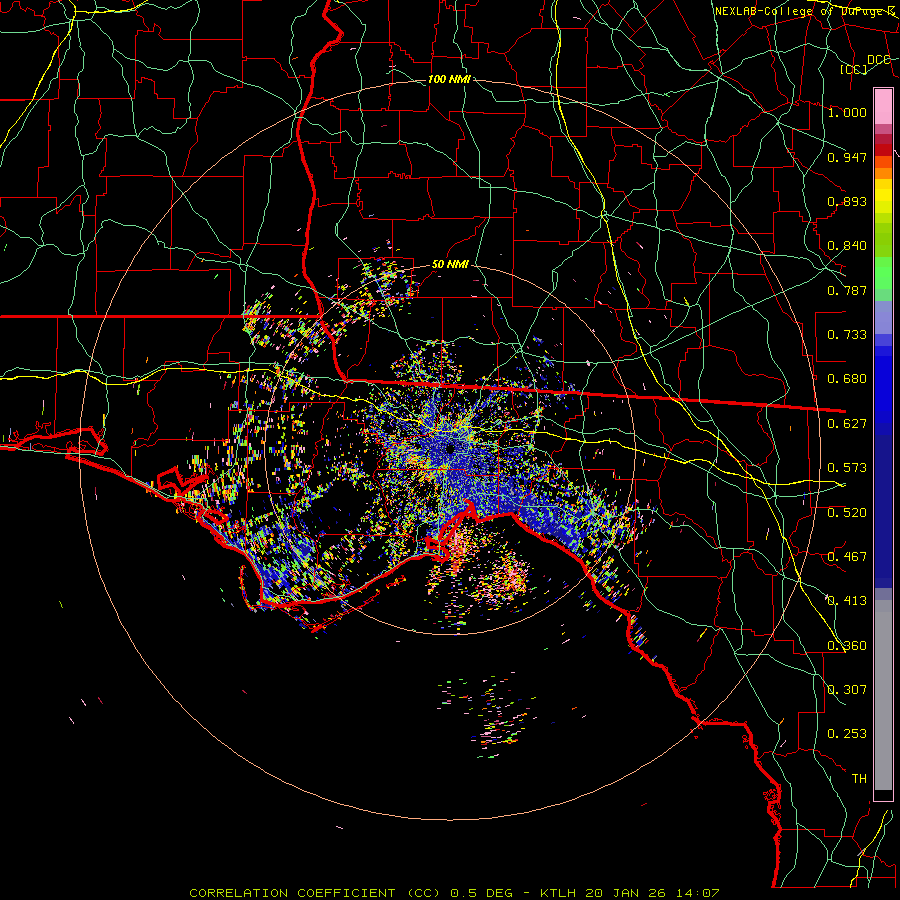Click the 0.573 color scale value

[847, 468]
